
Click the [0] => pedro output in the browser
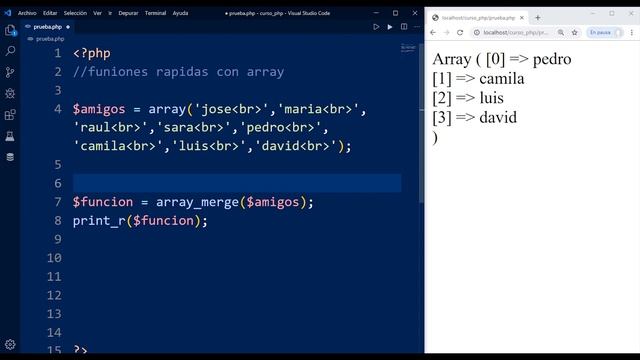[x=529, y=59]
